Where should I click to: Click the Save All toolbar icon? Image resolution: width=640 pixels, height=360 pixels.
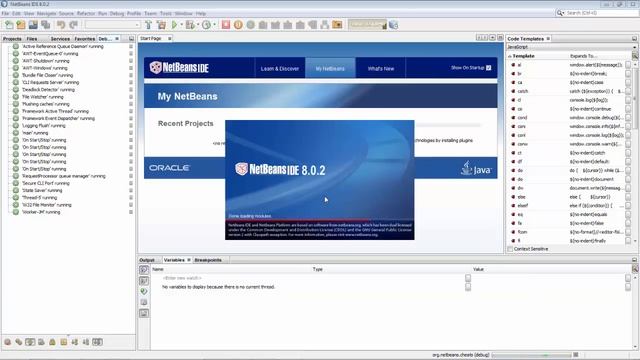(x=45, y=25)
